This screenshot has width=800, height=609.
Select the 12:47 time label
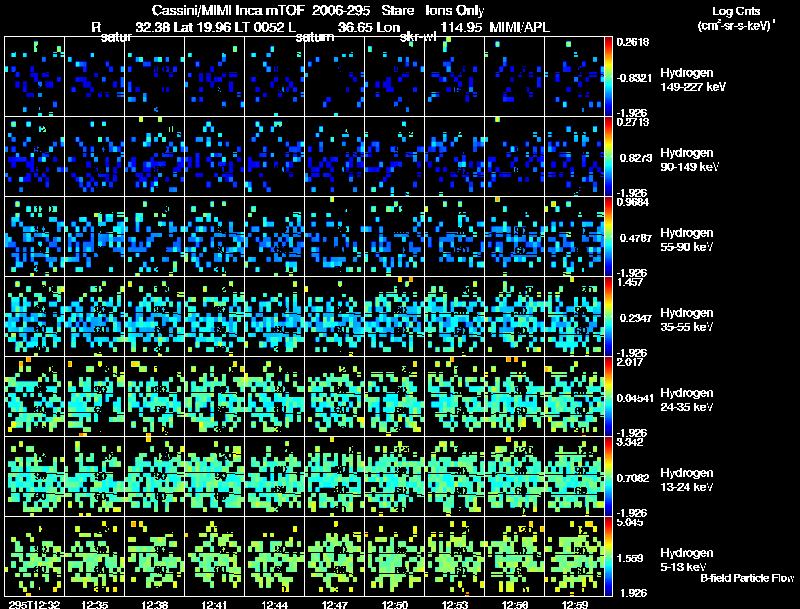click(x=334, y=603)
